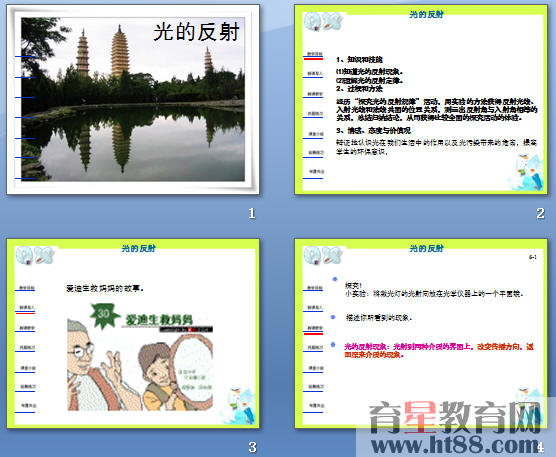The height and width of the screenshot is (457, 556).
Task: Click the corner mascot picture on slide 2
Action: 527,172
